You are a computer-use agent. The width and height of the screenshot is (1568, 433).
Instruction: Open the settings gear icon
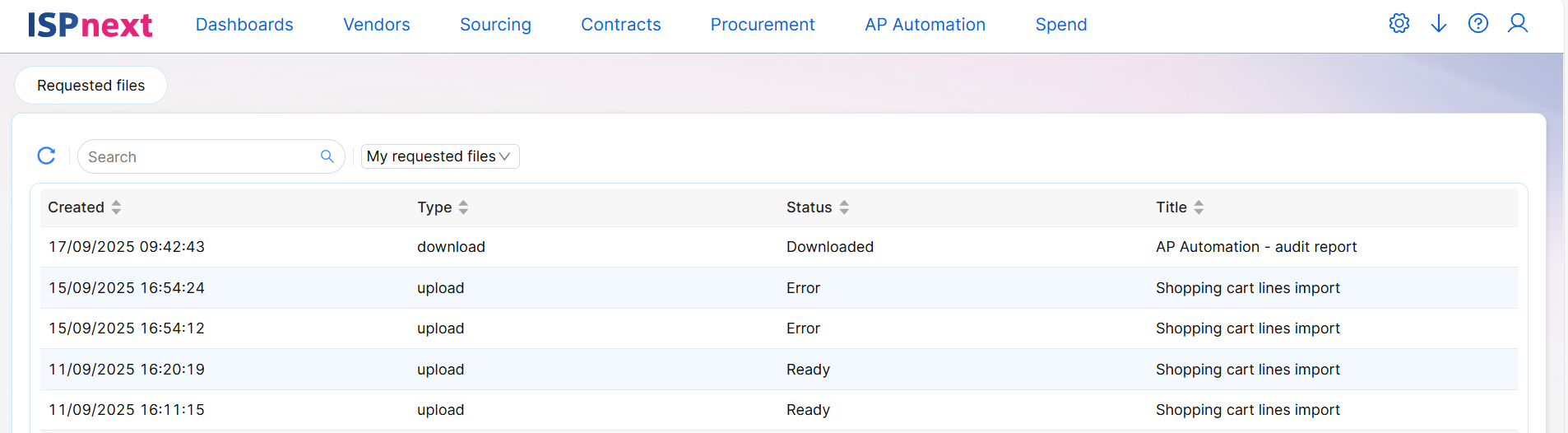coord(1399,24)
